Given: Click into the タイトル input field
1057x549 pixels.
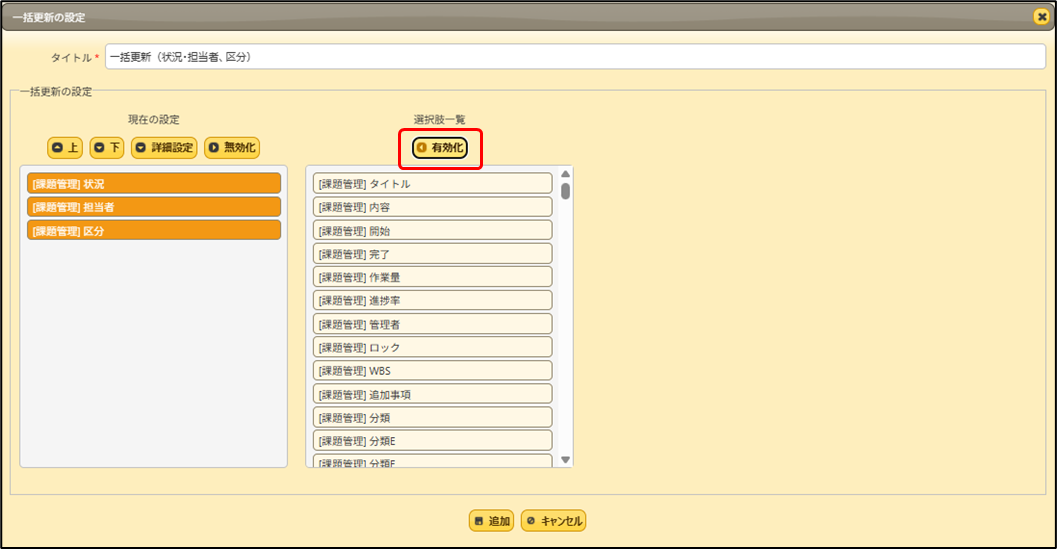Looking at the screenshot, I should point(575,57).
